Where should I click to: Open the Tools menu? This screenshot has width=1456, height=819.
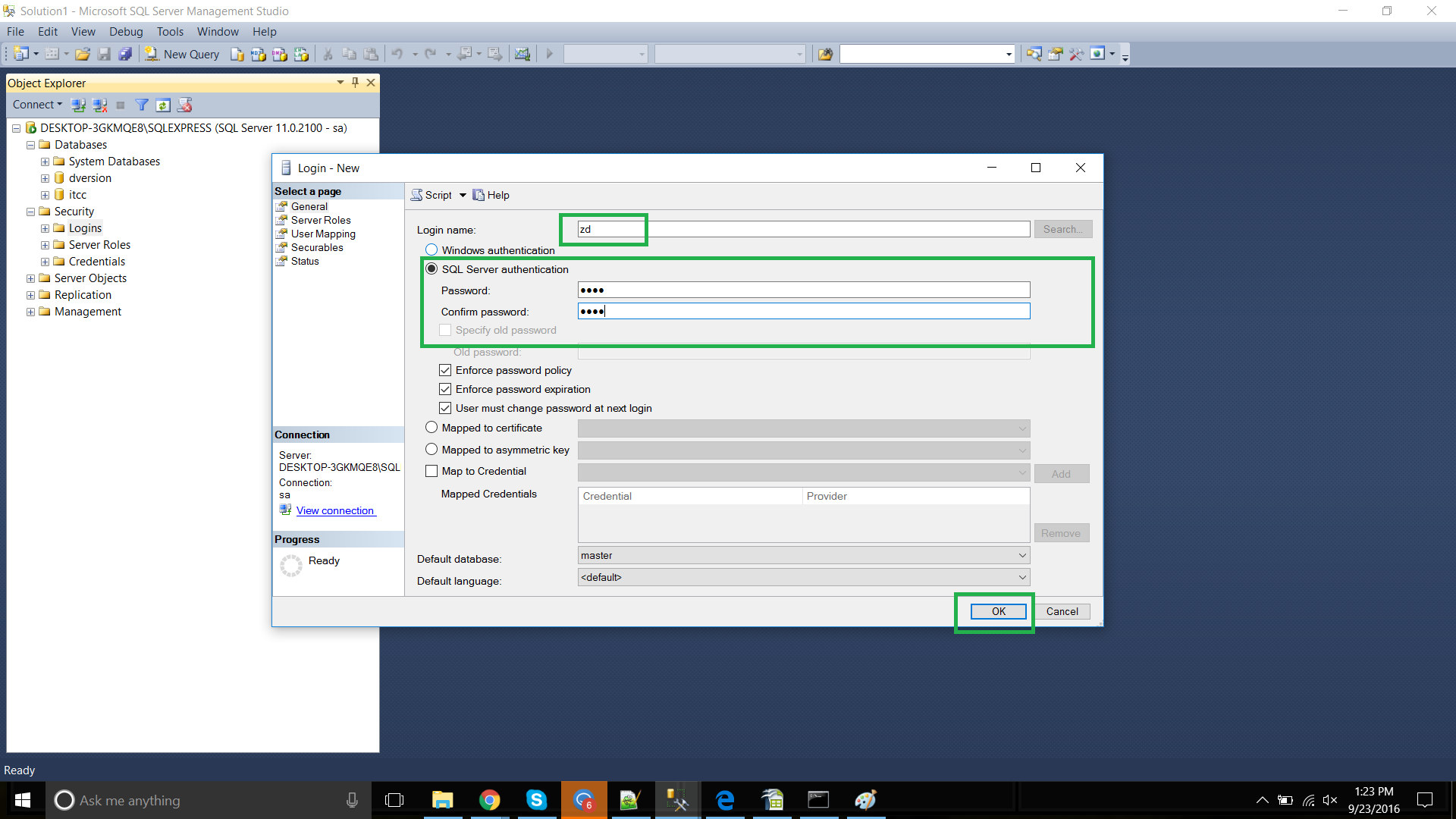coord(170,31)
